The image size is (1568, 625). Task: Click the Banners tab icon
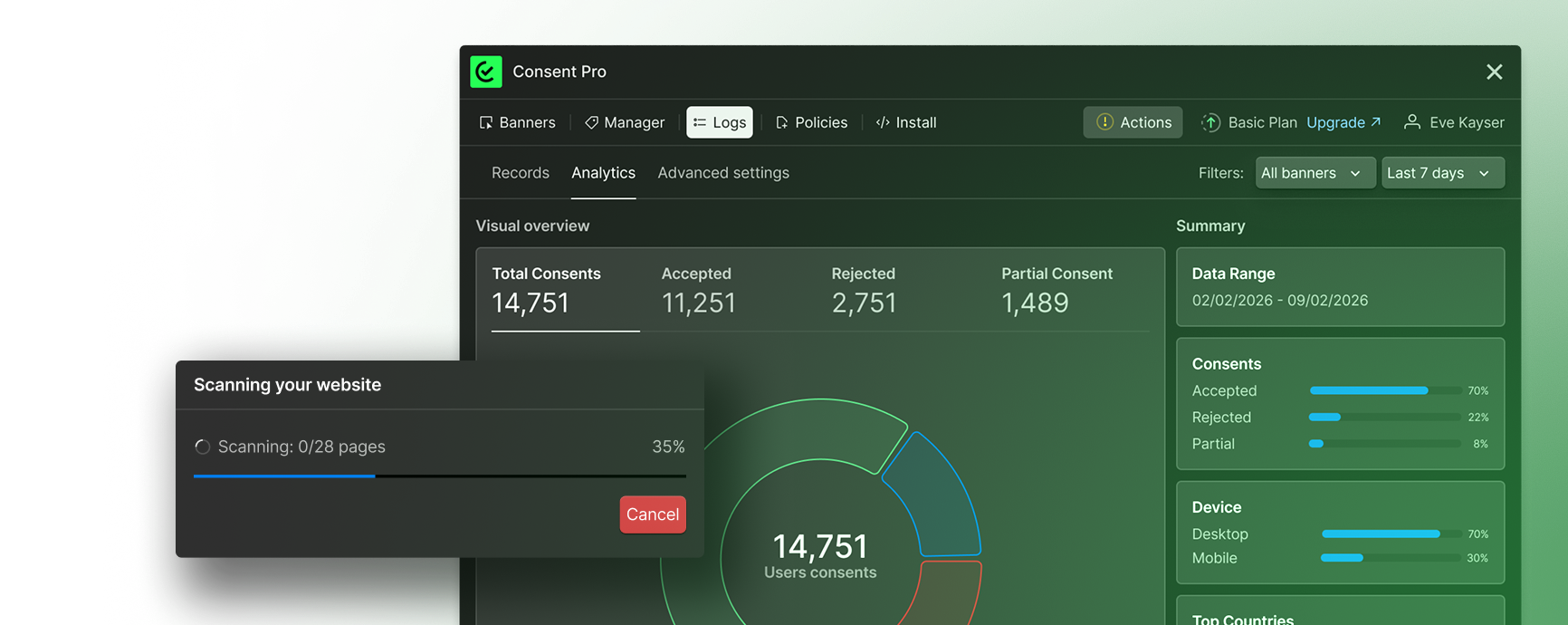486,122
